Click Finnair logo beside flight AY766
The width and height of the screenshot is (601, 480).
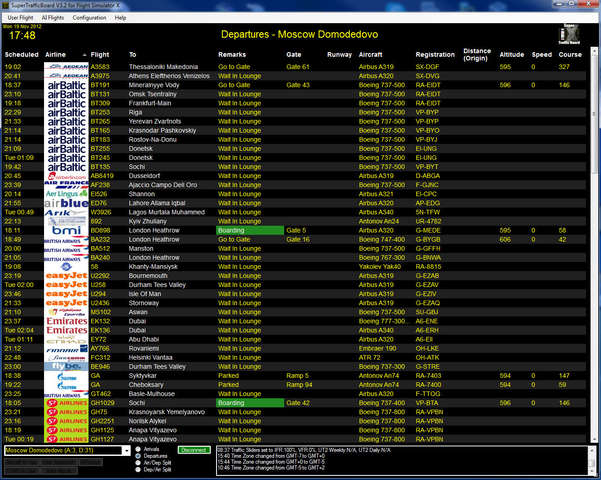point(66,348)
